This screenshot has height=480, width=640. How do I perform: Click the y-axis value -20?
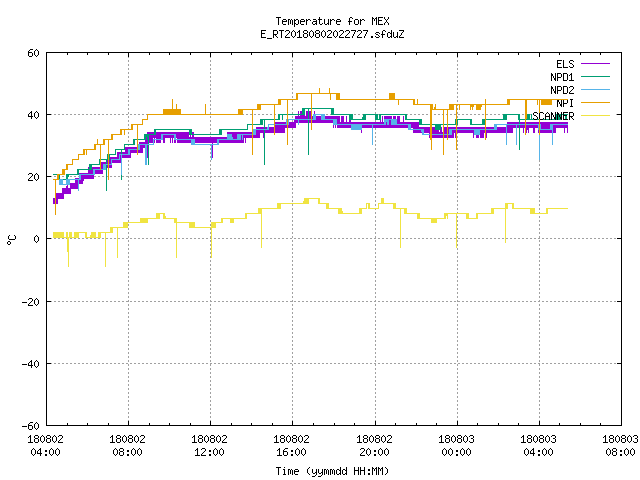pyautogui.click(x=31, y=302)
